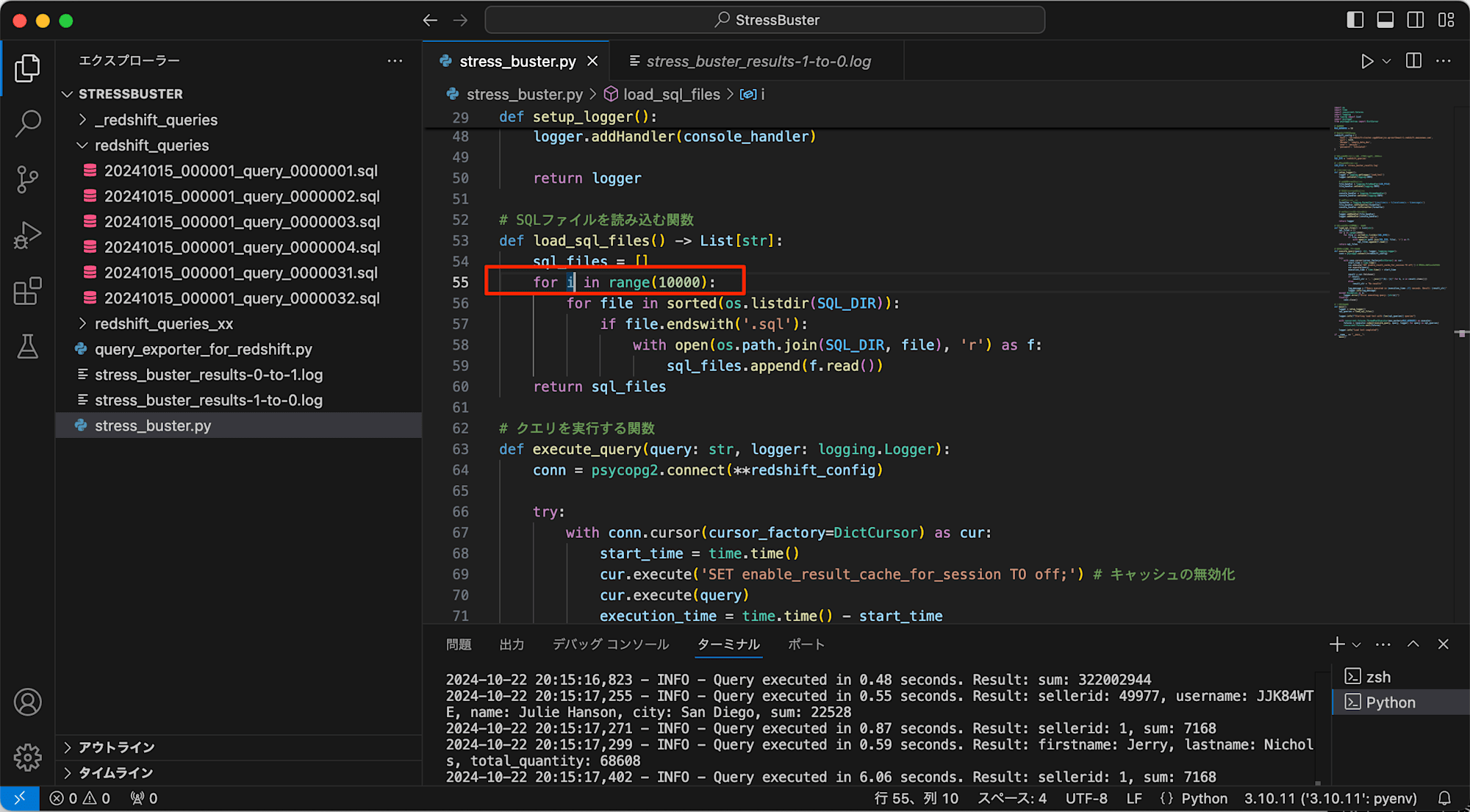Select the zsh terminal instance
The height and width of the screenshot is (812, 1470).
pyautogui.click(x=1401, y=677)
